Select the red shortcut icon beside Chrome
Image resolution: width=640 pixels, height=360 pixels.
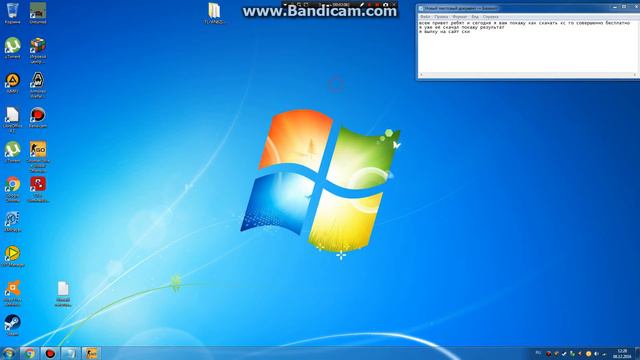pyautogui.click(x=38, y=189)
